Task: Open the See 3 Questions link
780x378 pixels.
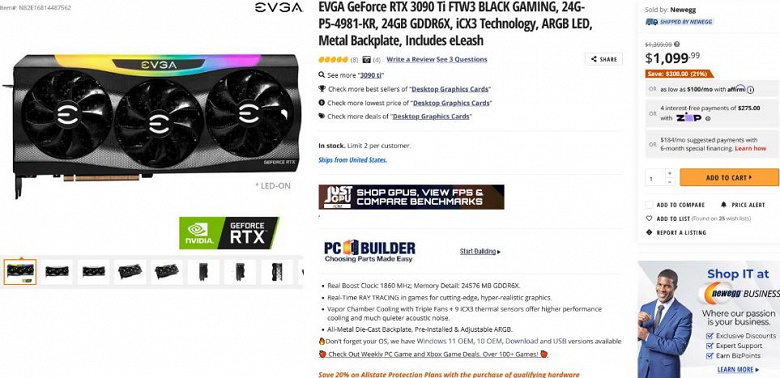Action: tap(462, 60)
